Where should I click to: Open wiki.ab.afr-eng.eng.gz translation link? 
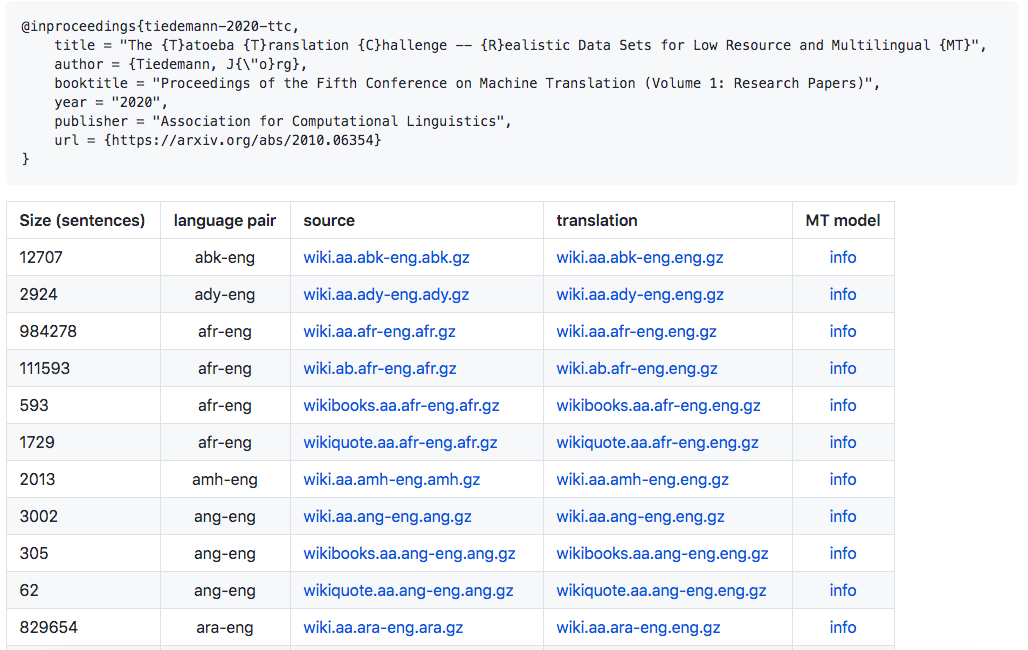[636, 369]
